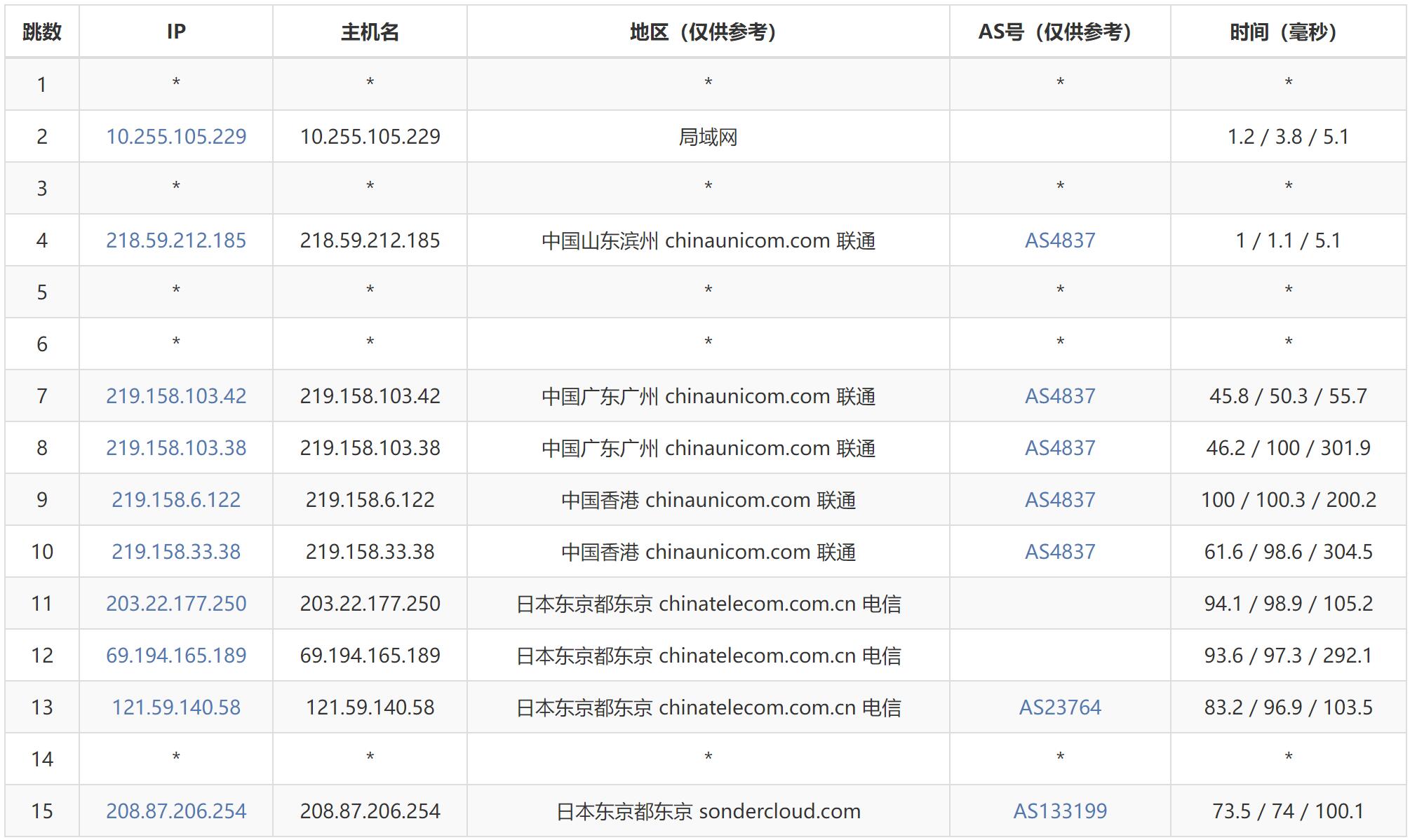The height and width of the screenshot is (840, 1410).
Task: Select hostname cell 219.158.103.42
Action: point(370,395)
